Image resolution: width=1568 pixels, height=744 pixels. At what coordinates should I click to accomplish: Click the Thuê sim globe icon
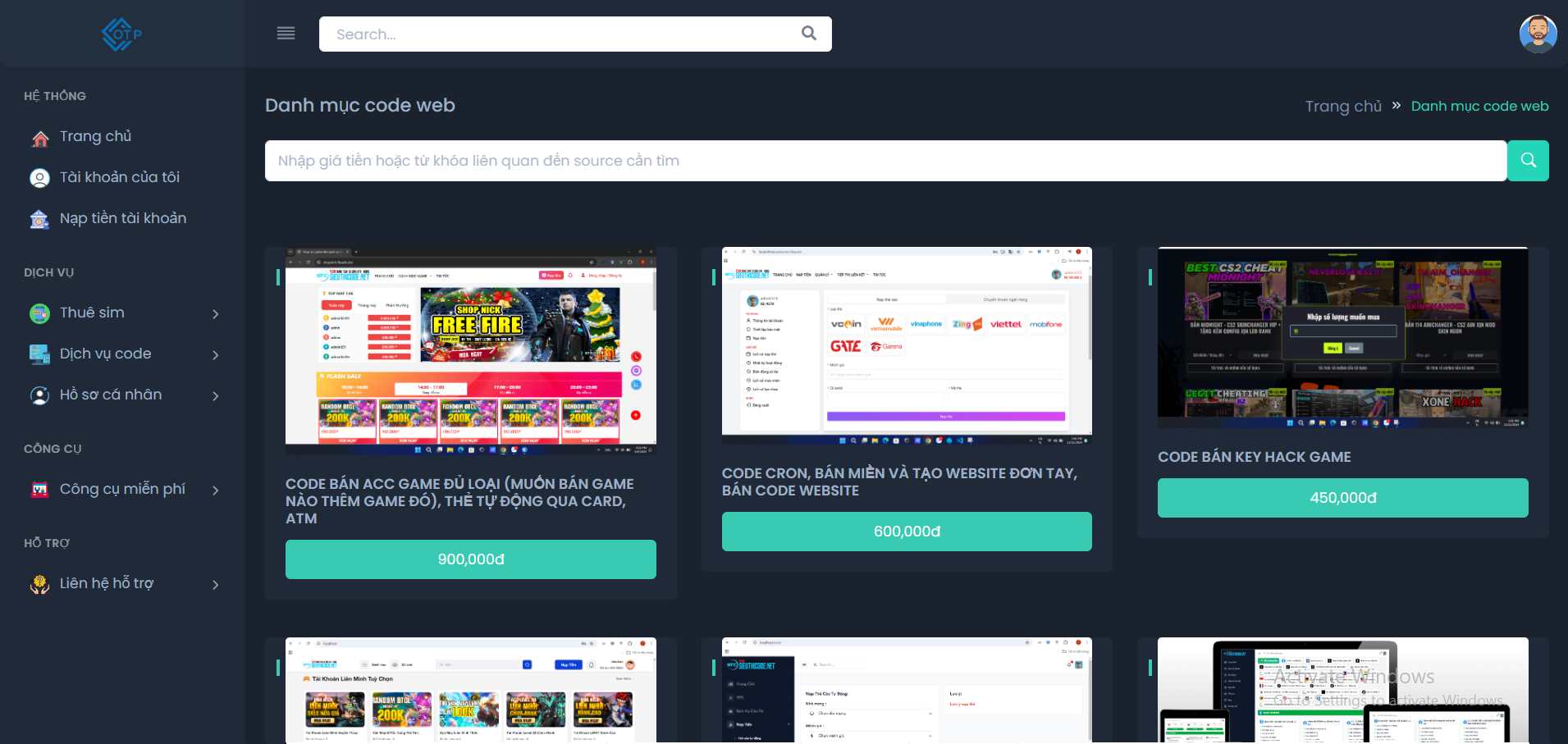point(39,313)
